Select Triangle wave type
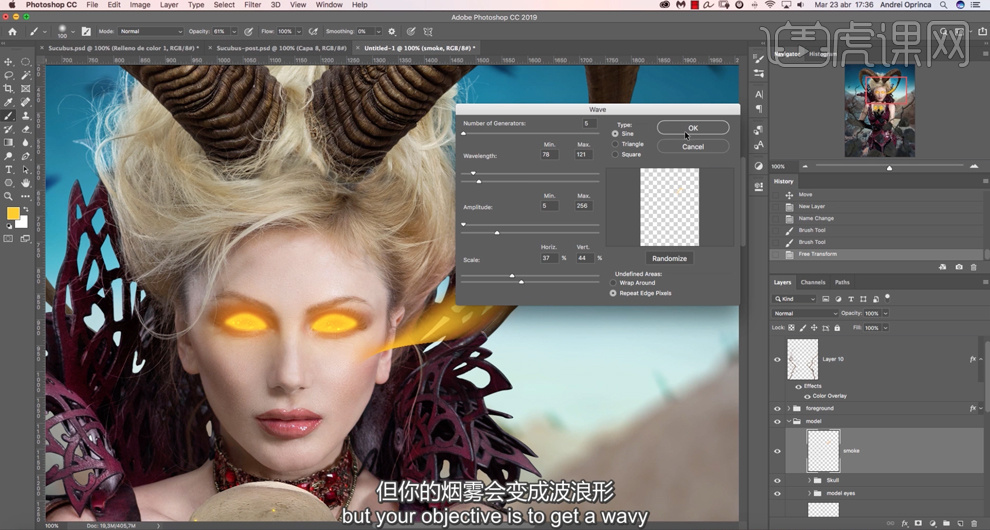Viewport: 990px width, 530px height. click(615, 144)
